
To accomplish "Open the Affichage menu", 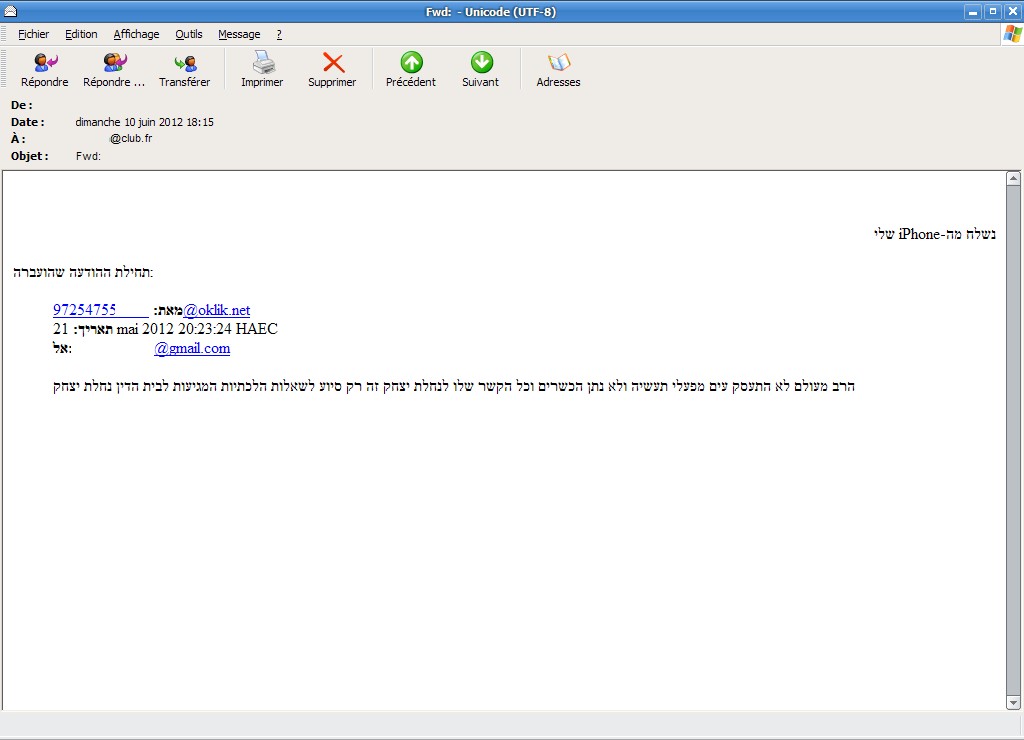I will (x=136, y=34).
